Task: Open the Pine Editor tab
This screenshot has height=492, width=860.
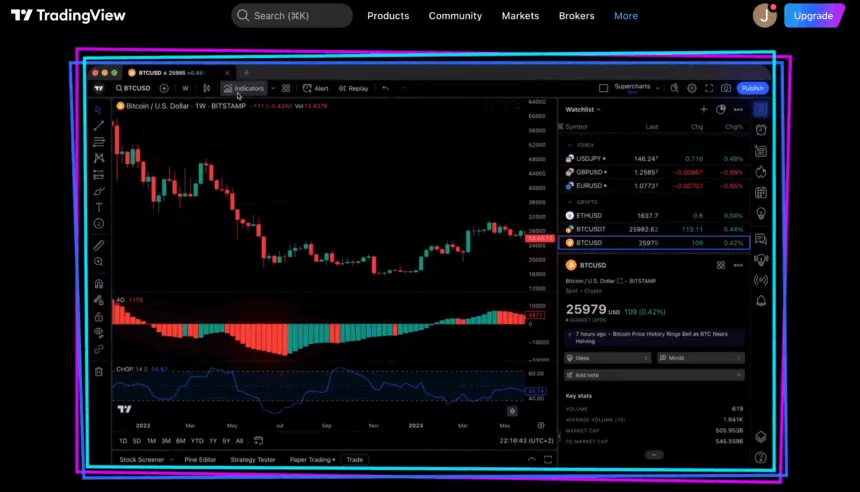Action: click(x=200, y=460)
